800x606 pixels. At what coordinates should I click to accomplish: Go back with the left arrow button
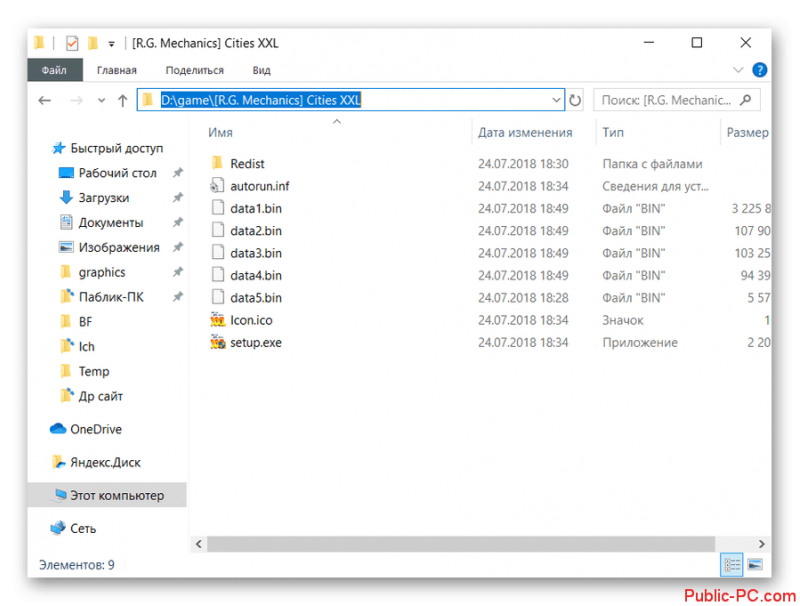45,100
